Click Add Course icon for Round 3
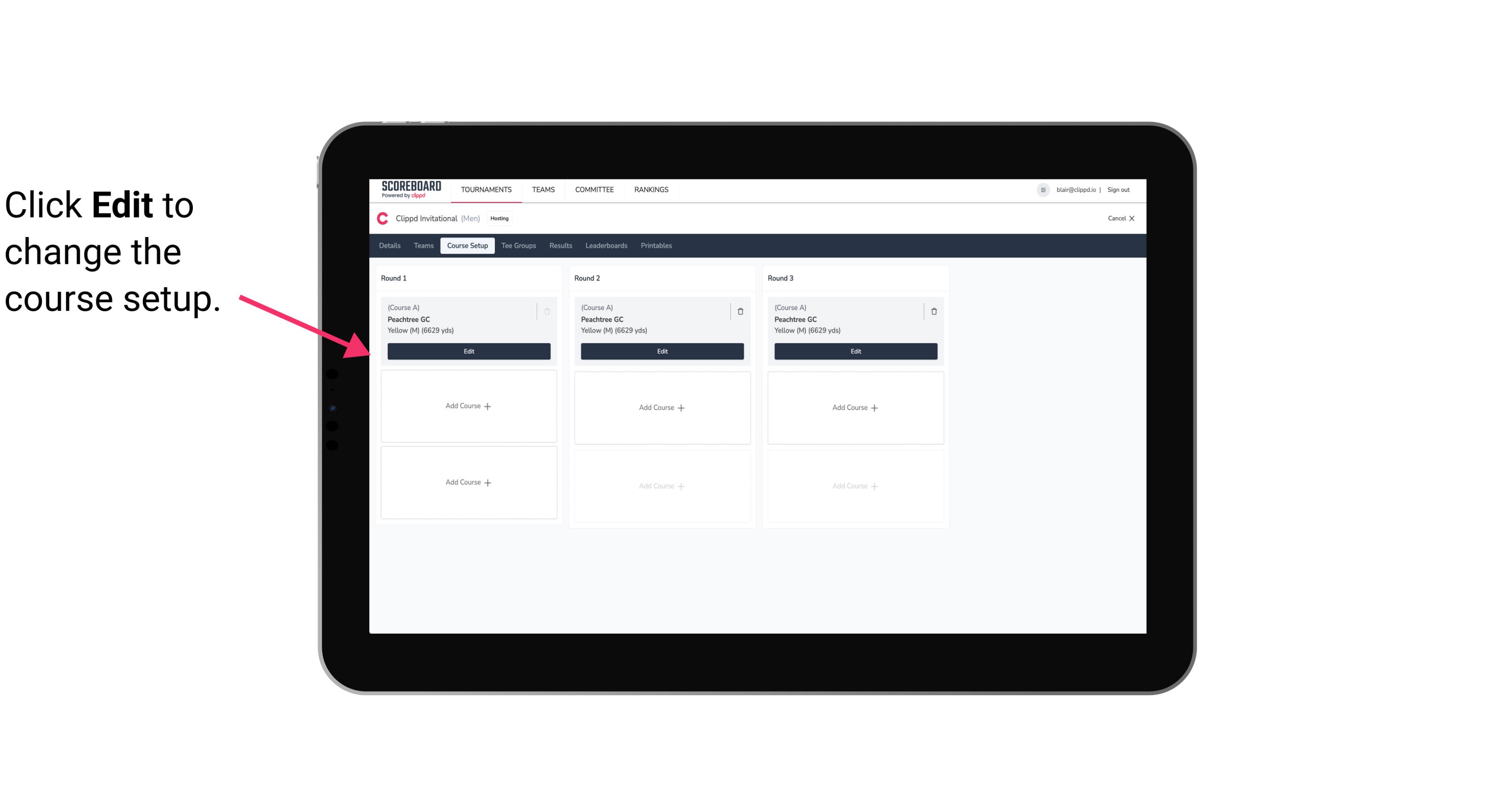Image resolution: width=1510 pixels, height=812 pixels. (x=855, y=407)
